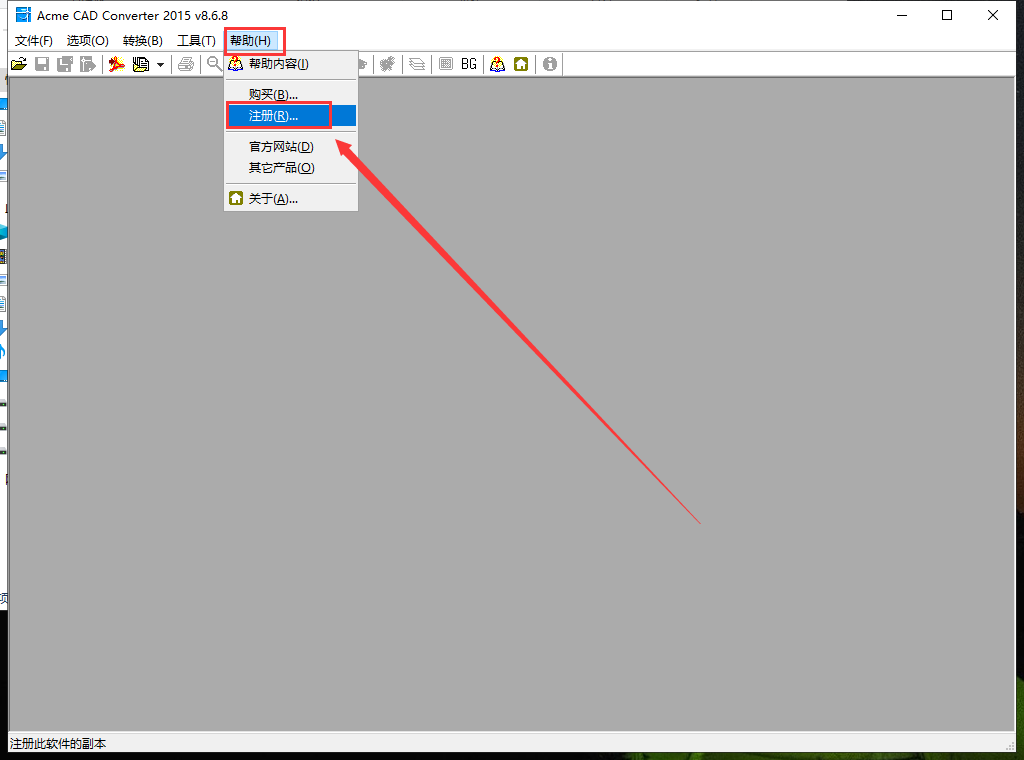Click the Open file folder icon
Image resolution: width=1024 pixels, height=760 pixels.
(x=19, y=64)
